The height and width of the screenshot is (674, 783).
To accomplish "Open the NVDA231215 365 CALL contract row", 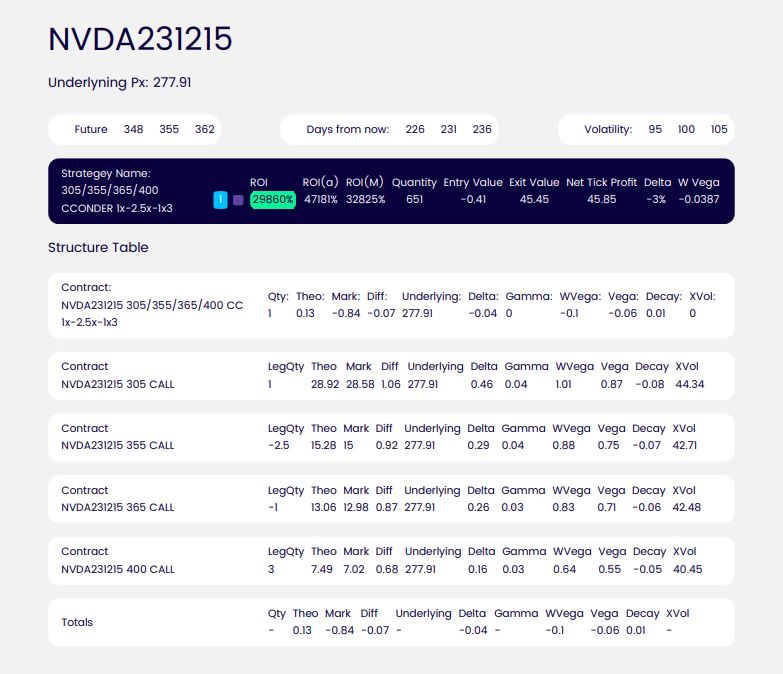I will [x=118, y=507].
